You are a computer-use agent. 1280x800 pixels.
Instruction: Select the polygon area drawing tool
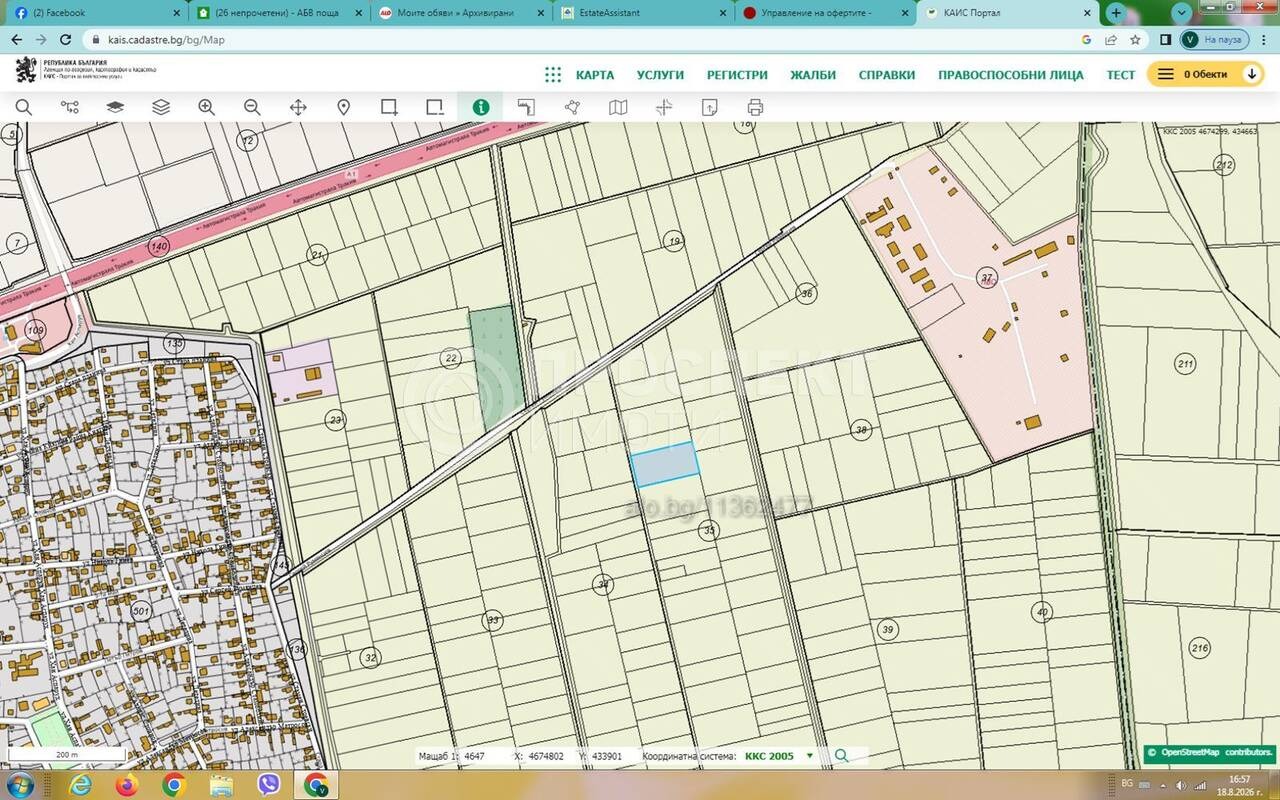coord(572,107)
